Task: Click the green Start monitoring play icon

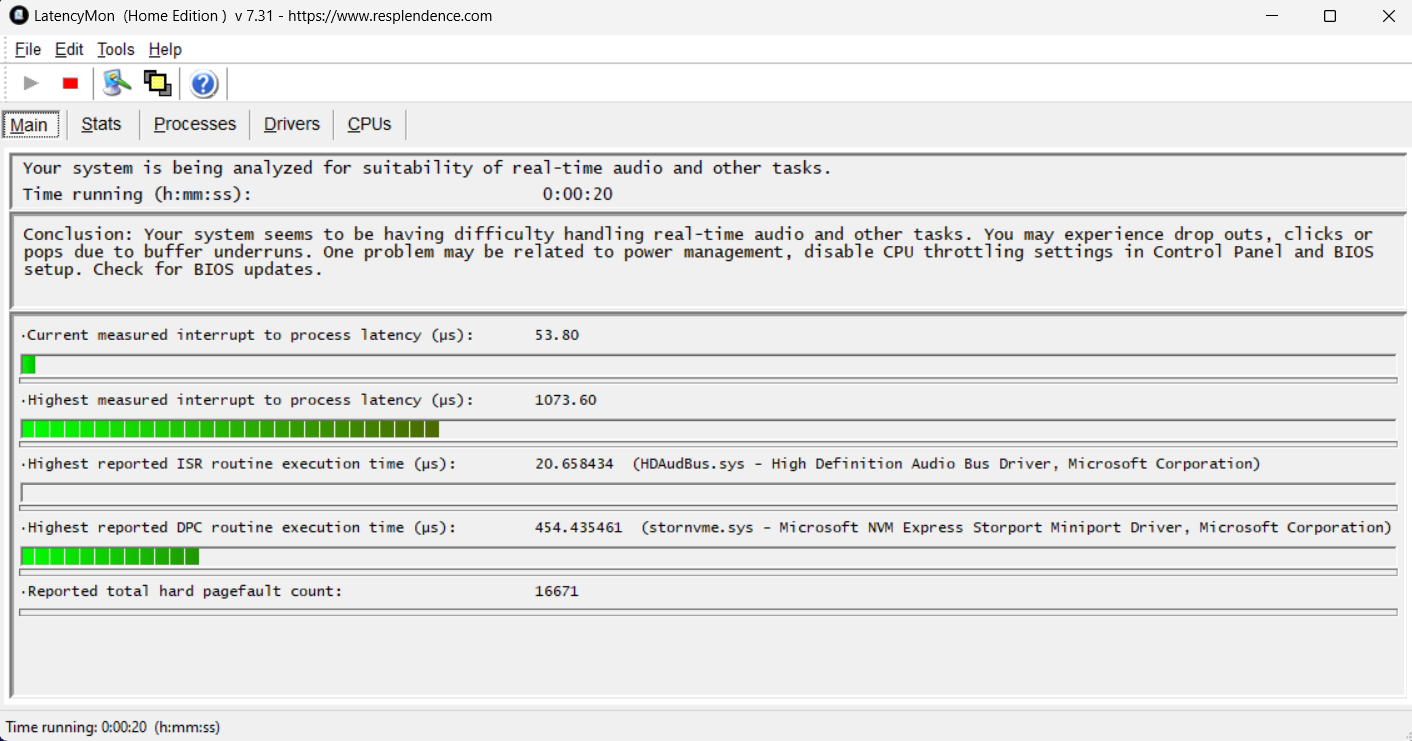Action: (x=31, y=83)
